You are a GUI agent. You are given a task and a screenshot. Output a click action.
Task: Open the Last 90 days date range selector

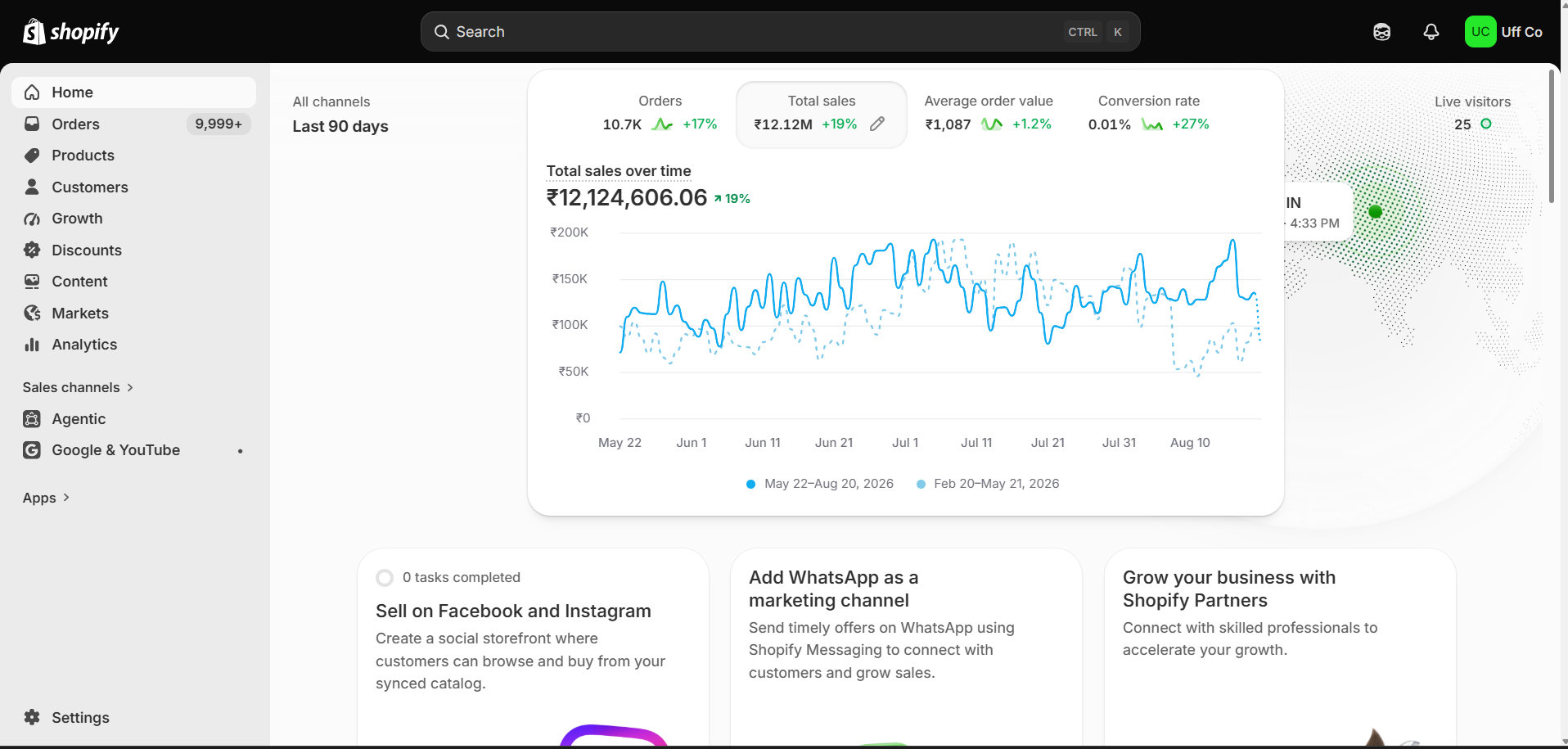click(x=340, y=126)
